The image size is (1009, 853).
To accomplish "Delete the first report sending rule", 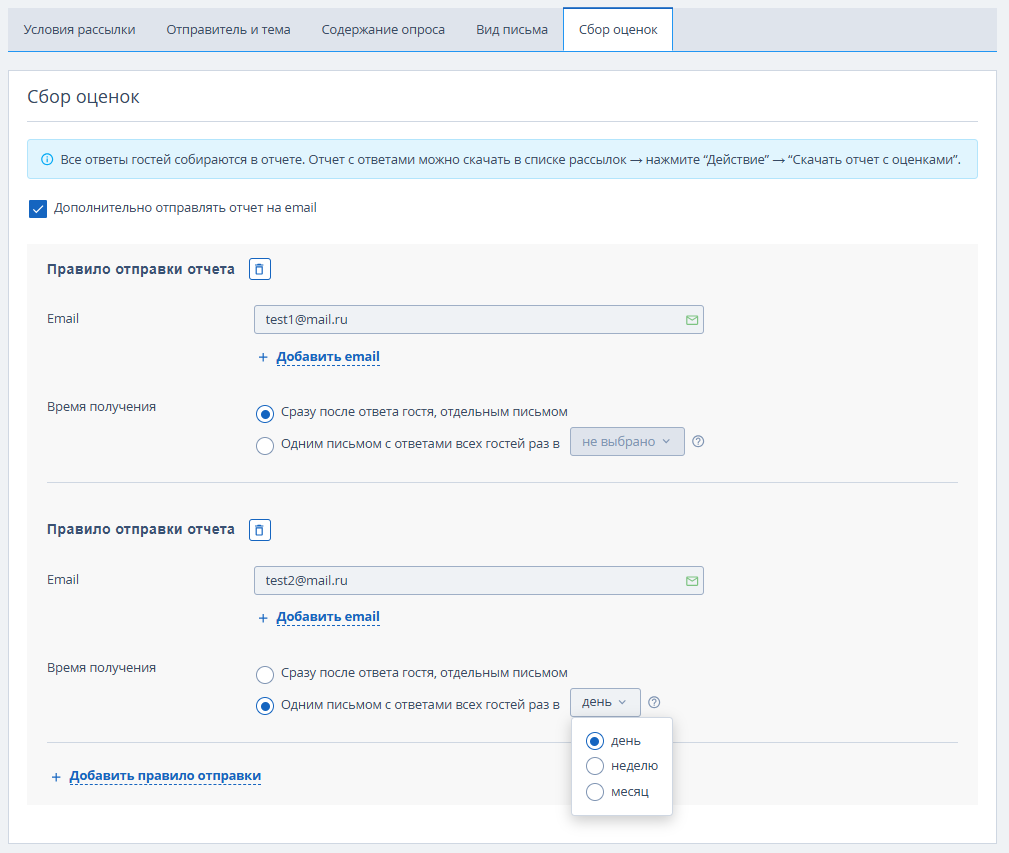I will coord(259,269).
